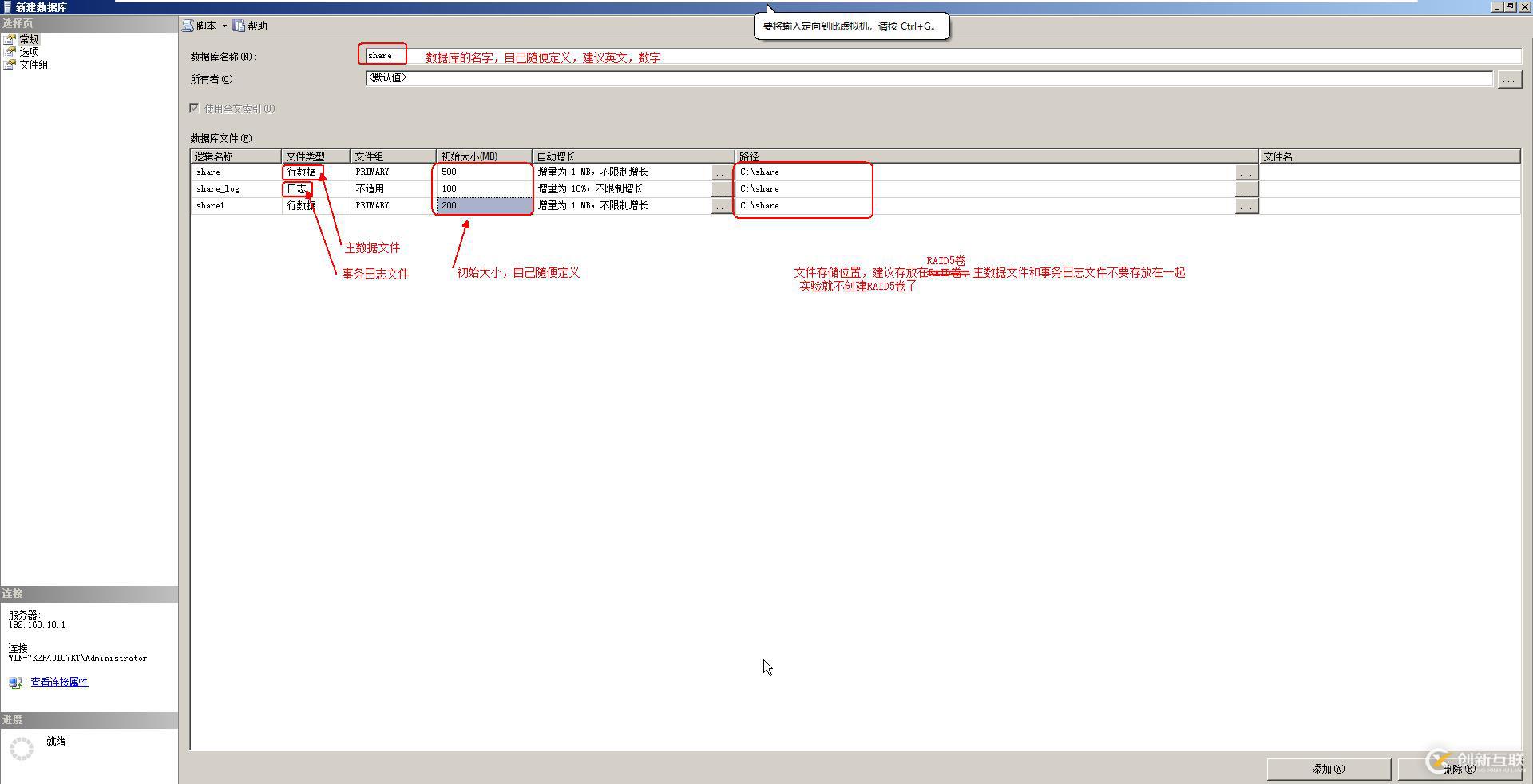Click the 自动增长 column header
This screenshot has width=1533, height=784.
(633, 156)
